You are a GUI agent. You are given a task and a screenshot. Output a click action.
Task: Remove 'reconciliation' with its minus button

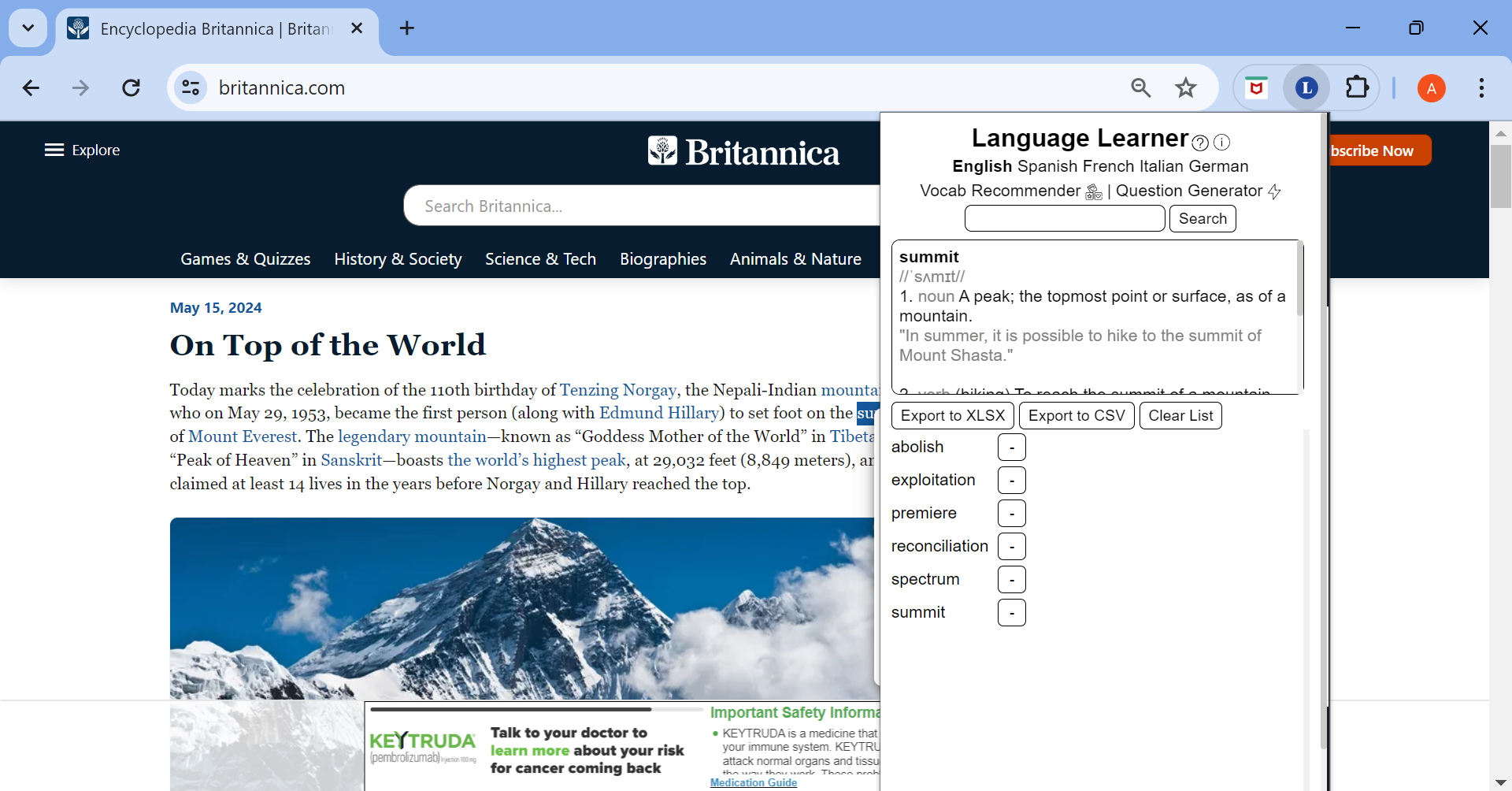coord(1012,547)
